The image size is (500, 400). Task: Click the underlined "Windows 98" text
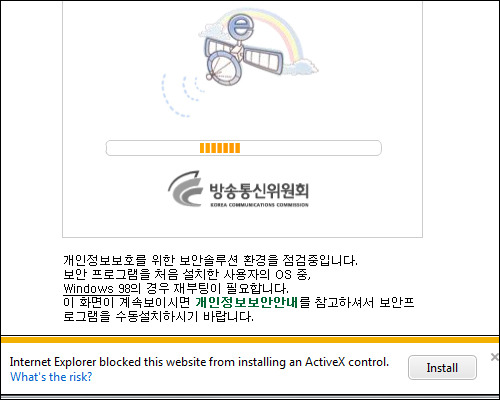[x=97, y=288]
